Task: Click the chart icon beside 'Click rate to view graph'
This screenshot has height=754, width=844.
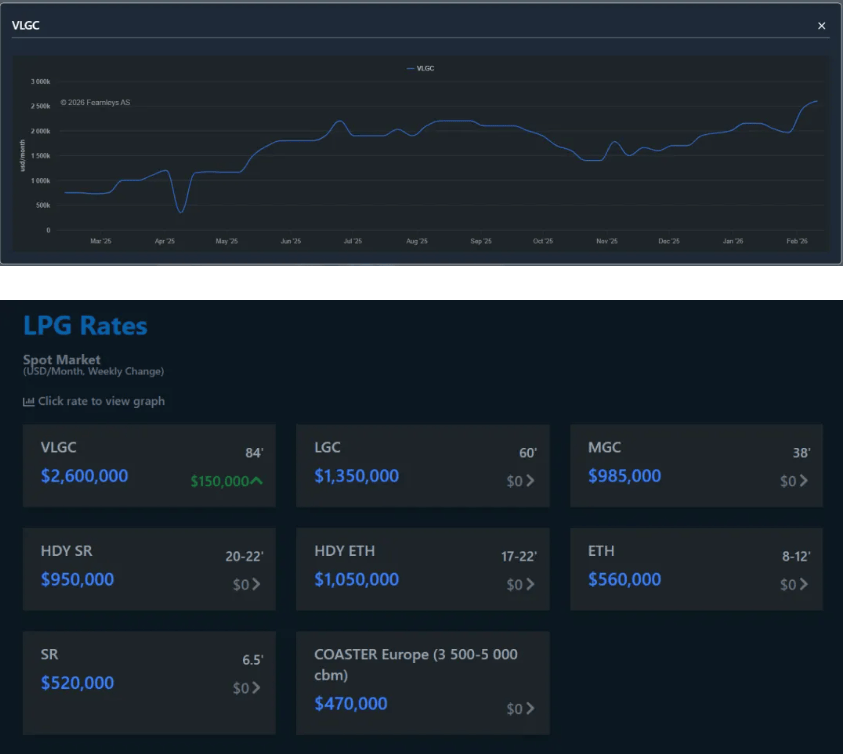Action: (28, 402)
